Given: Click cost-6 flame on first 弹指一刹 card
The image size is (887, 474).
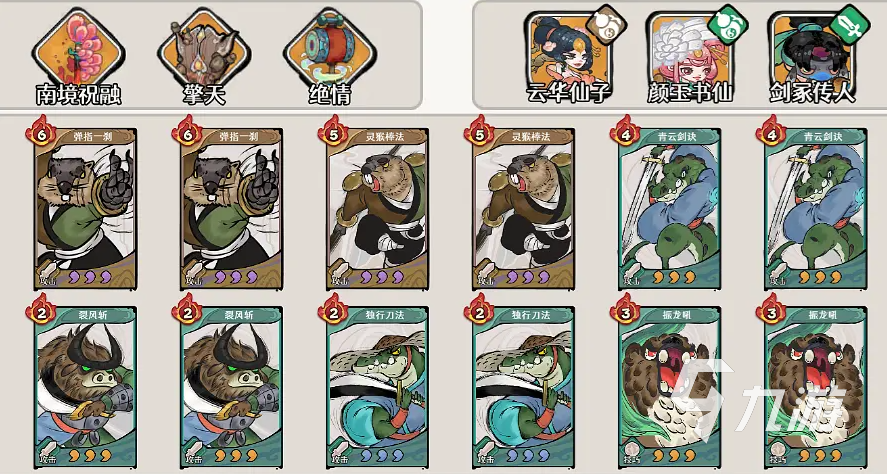Looking at the screenshot, I should [41, 131].
